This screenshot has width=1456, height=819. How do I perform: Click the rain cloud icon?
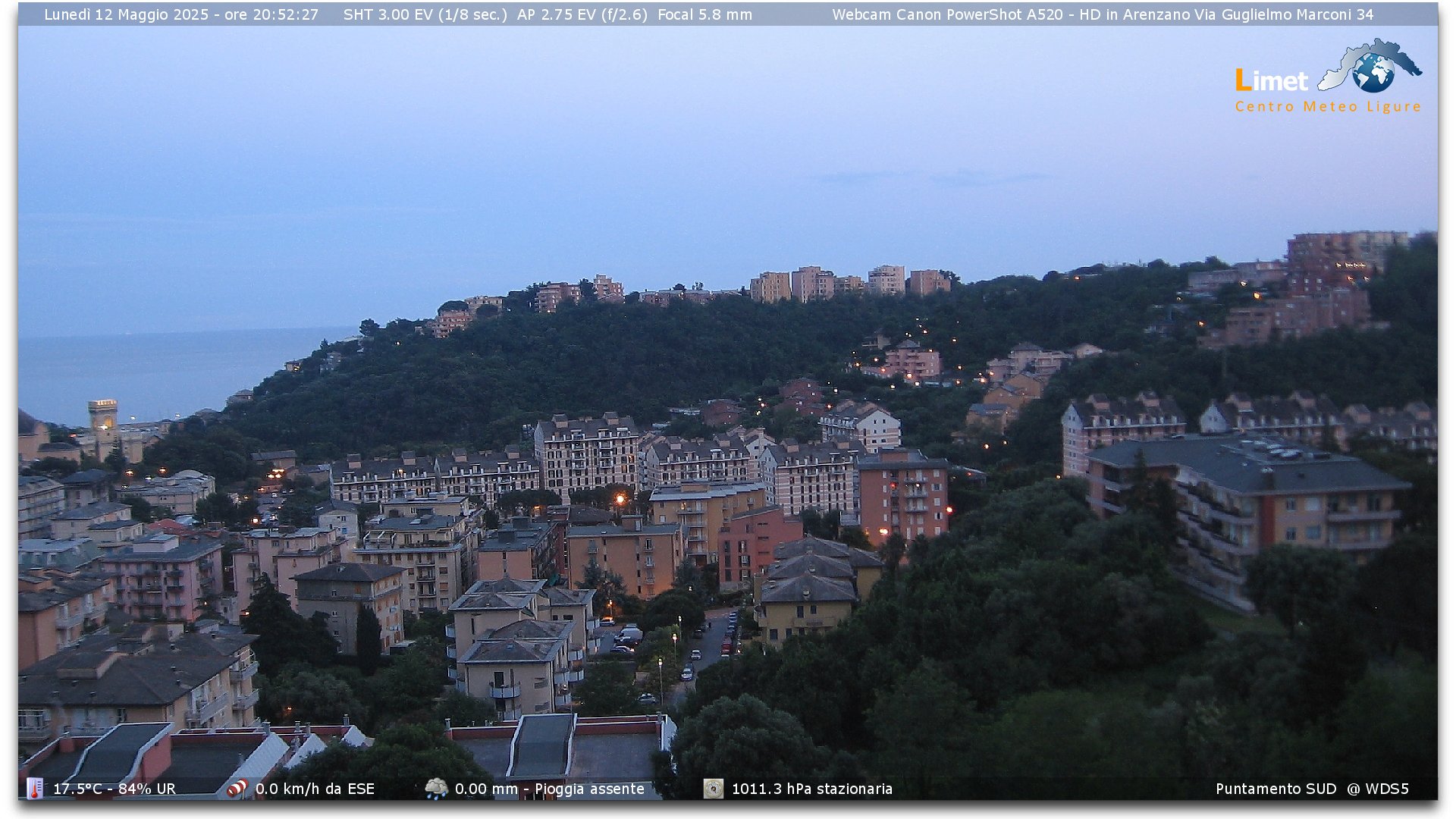click(436, 789)
